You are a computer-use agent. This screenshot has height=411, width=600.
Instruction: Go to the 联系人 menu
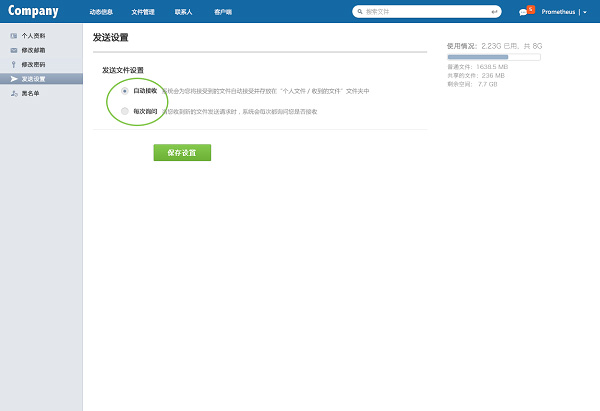pyautogui.click(x=184, y=12)
